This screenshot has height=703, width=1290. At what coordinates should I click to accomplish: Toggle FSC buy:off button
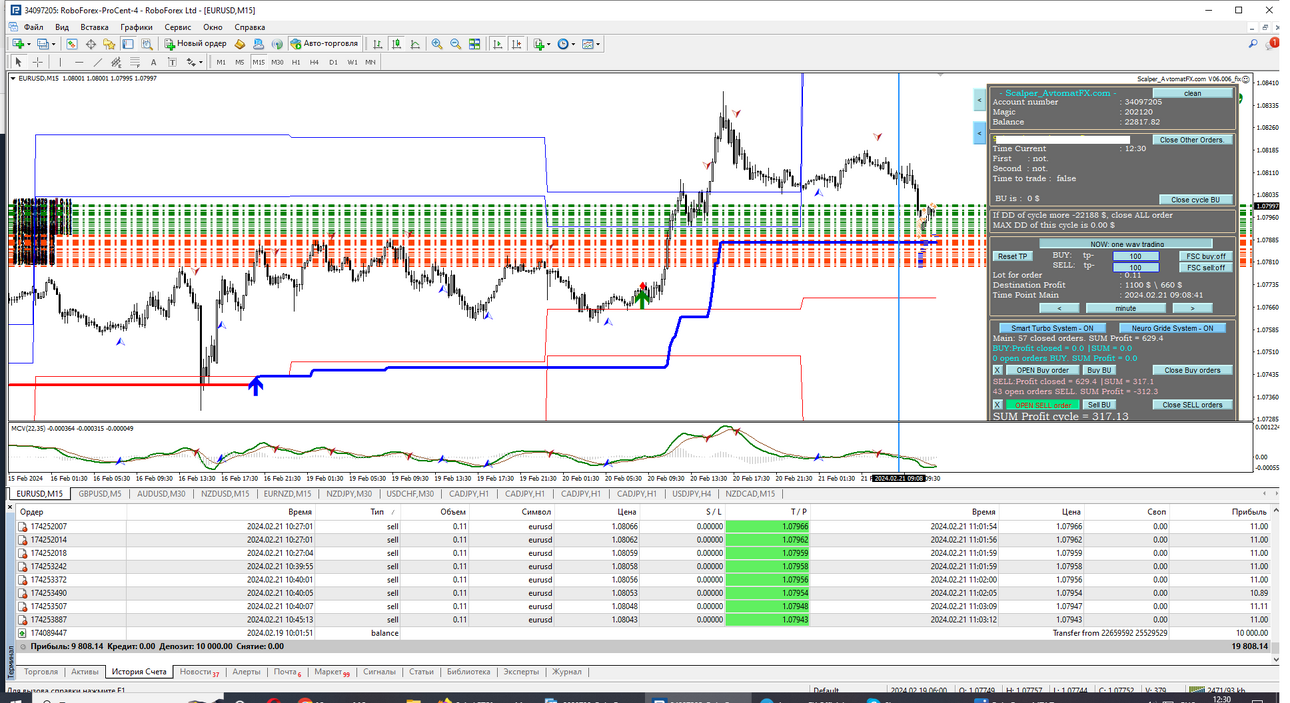[1206, 256]
